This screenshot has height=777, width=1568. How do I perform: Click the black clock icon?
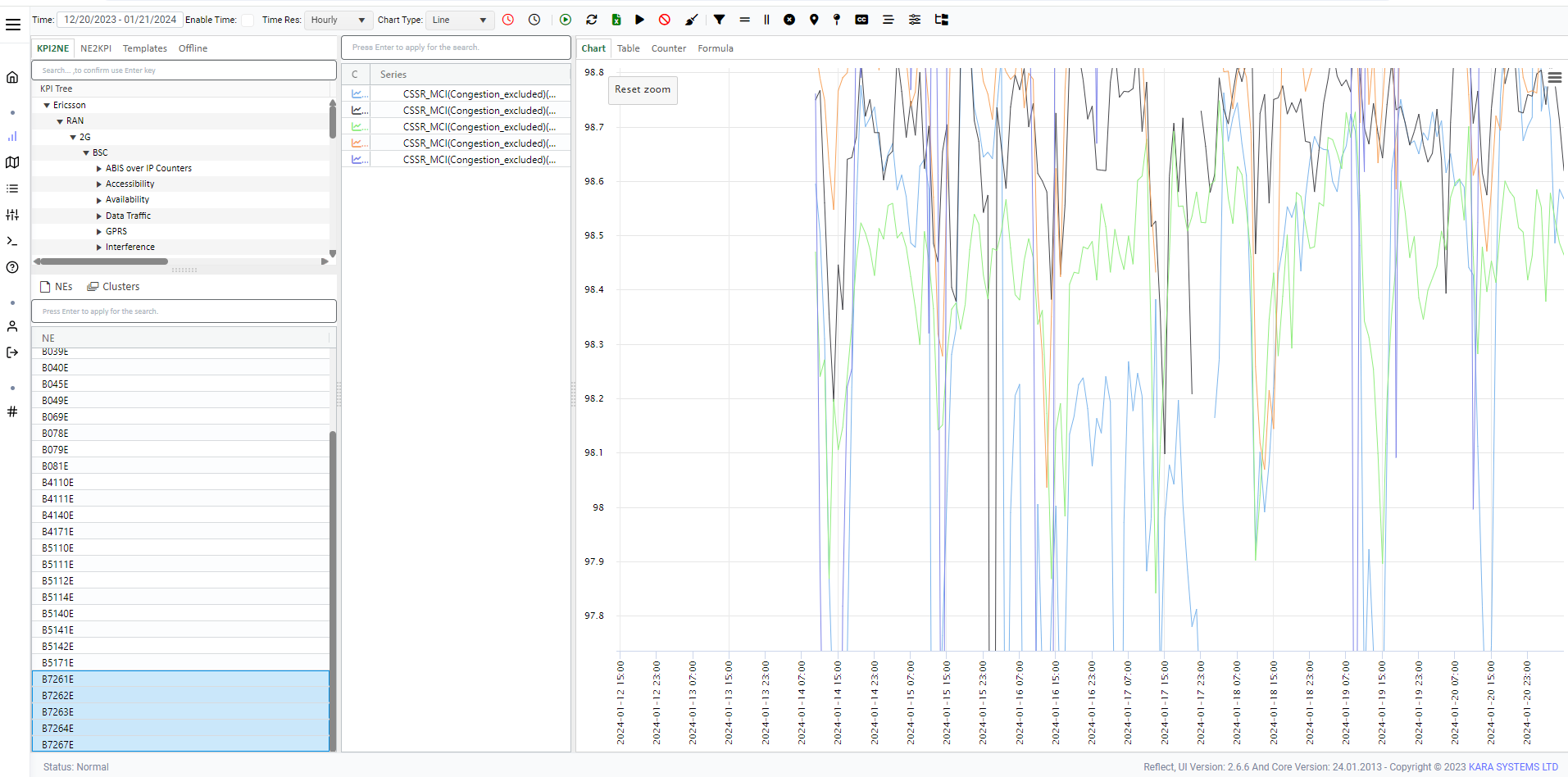[534, 20]
